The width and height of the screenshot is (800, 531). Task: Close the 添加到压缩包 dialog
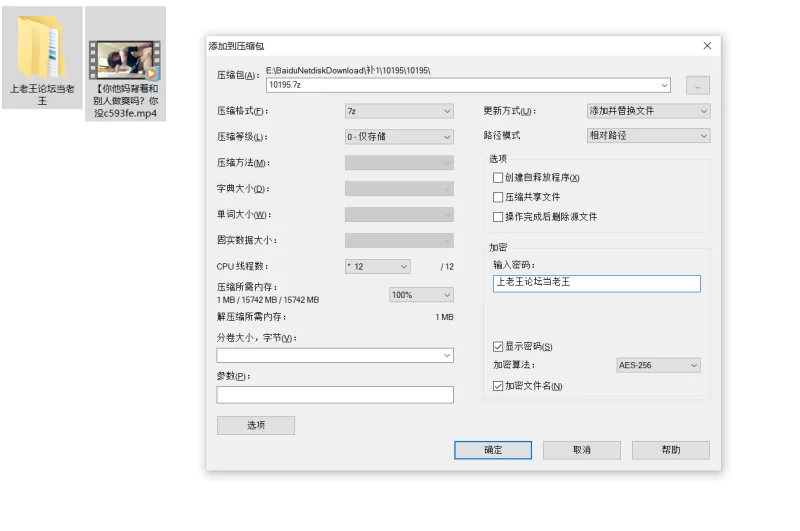click(707, 46)
